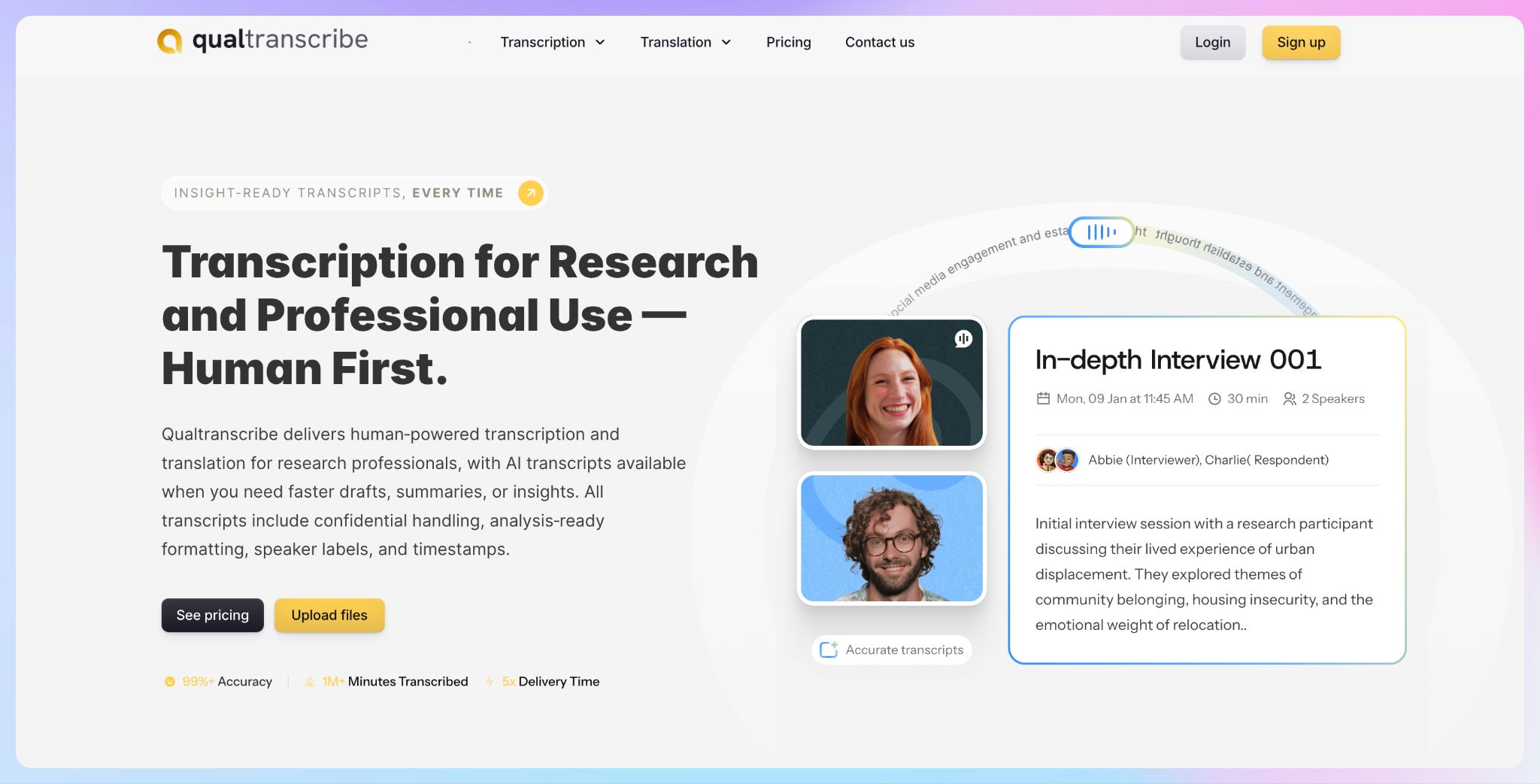Viewport: 1540px width, 784px height.
Task: Open the Contact us page
Action: coord(880,42)
